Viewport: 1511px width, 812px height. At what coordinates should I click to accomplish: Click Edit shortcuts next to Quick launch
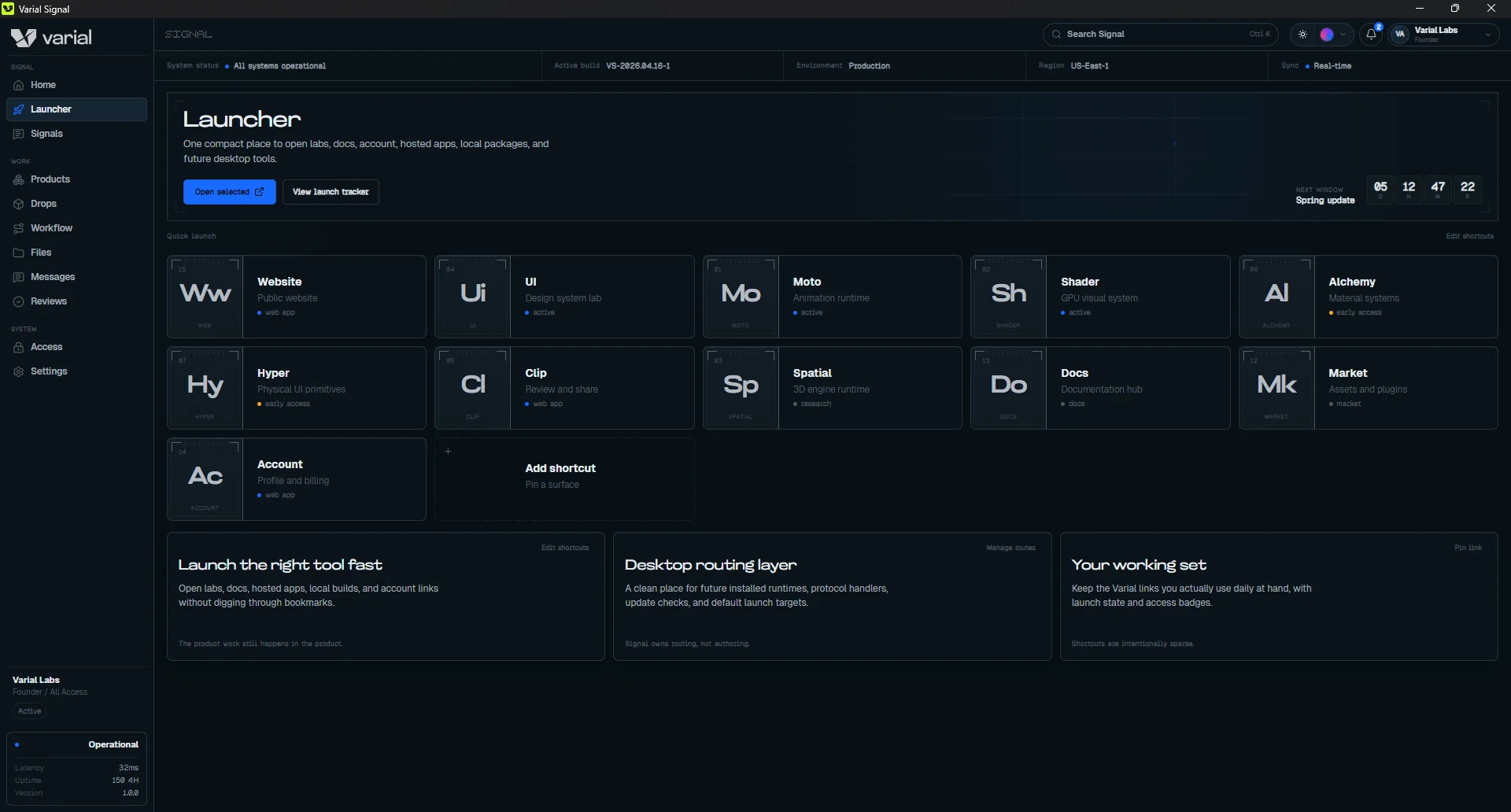1469,236
